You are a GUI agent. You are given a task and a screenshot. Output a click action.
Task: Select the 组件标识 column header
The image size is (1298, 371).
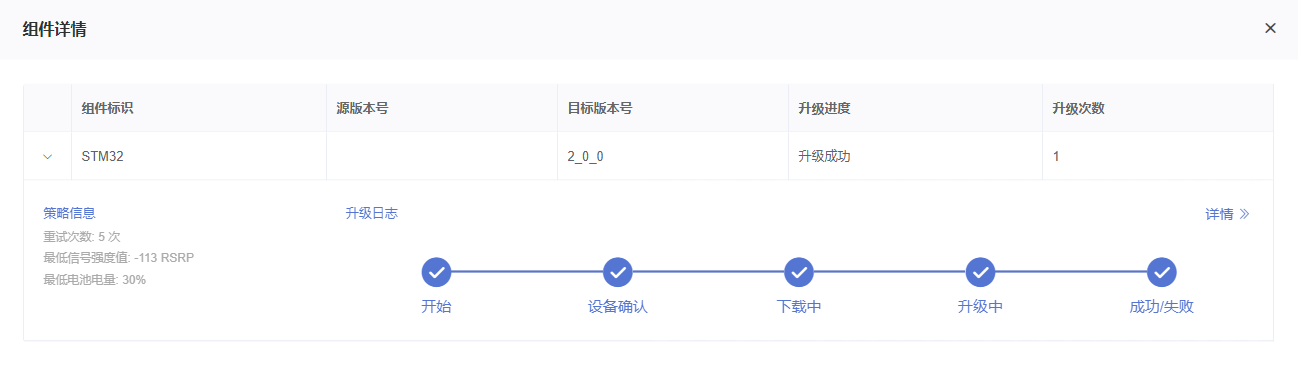coord(199,108)
